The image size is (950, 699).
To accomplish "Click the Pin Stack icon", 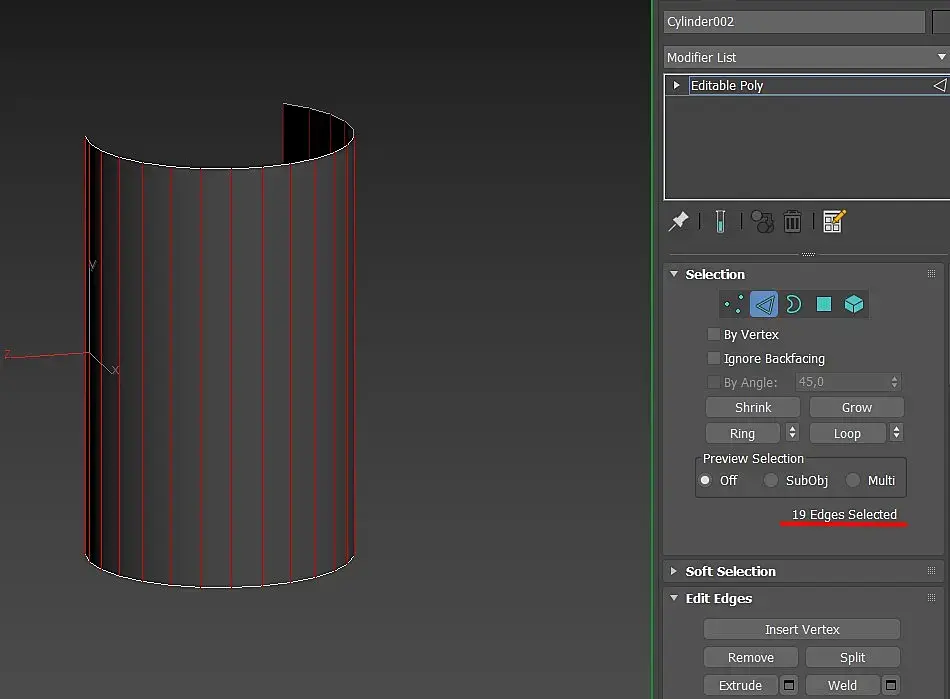I will (x=679, y=222).
